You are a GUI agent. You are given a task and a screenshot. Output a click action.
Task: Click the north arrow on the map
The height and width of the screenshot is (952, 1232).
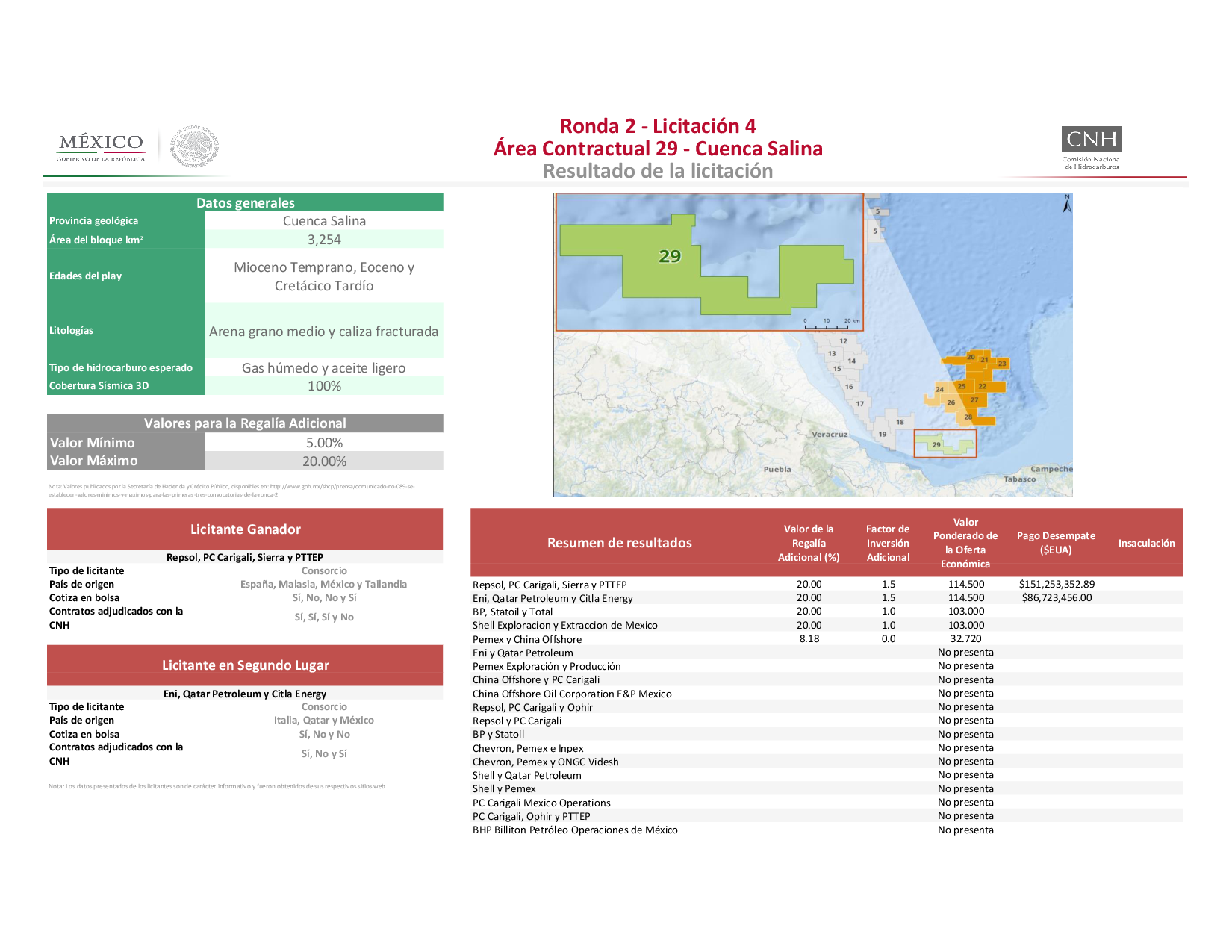click(1067, 203)
